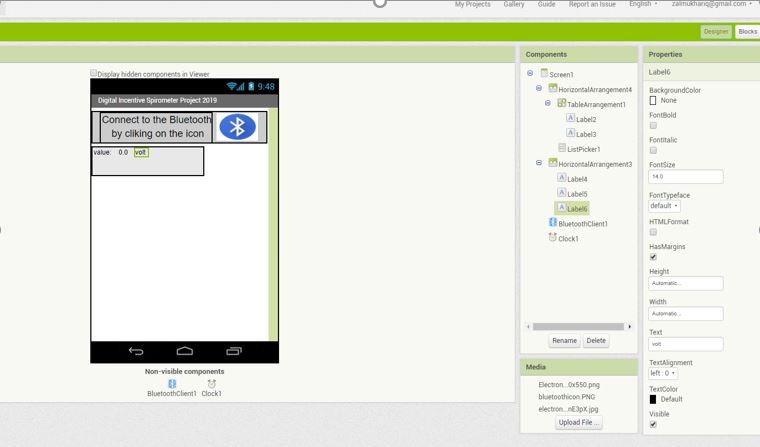Toggle the FontItalic checkbox
Image resolution: width=760 pixels, height=447 pixels.
[x=653, y=150]
